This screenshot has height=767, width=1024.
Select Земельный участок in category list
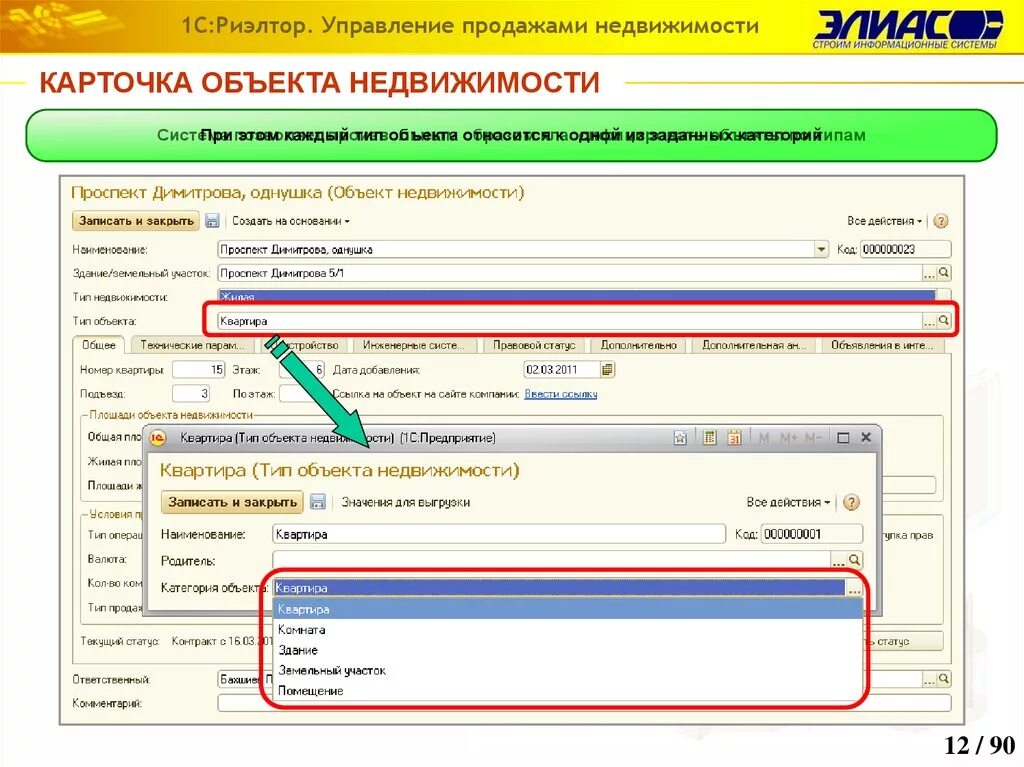568,670
